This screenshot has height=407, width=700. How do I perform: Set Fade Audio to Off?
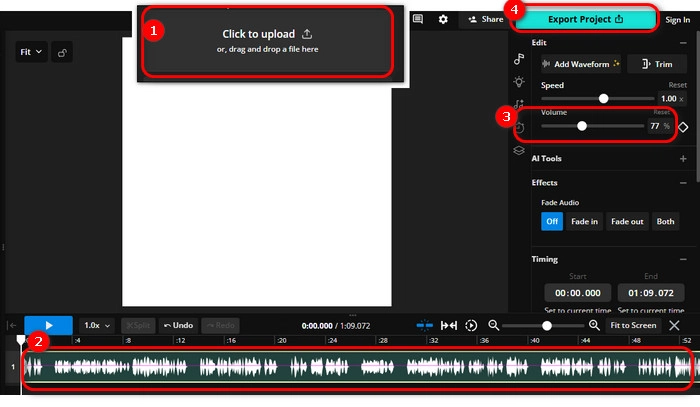[552, 221]
